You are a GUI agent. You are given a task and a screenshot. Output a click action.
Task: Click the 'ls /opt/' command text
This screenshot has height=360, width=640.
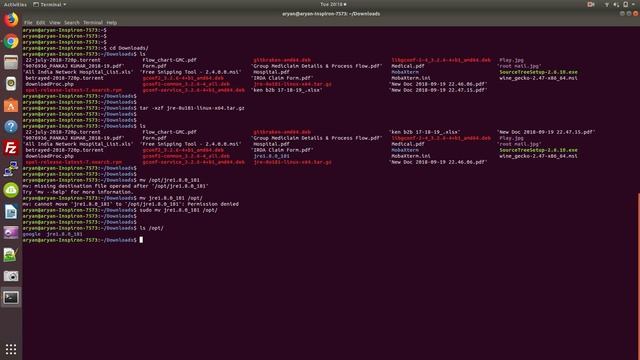[151, 228]
